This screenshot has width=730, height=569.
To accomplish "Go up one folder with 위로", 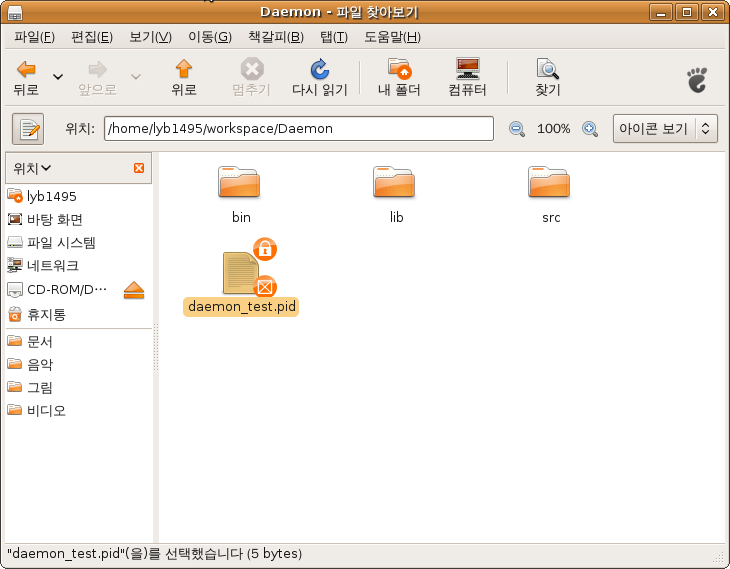I will (184, 77).
